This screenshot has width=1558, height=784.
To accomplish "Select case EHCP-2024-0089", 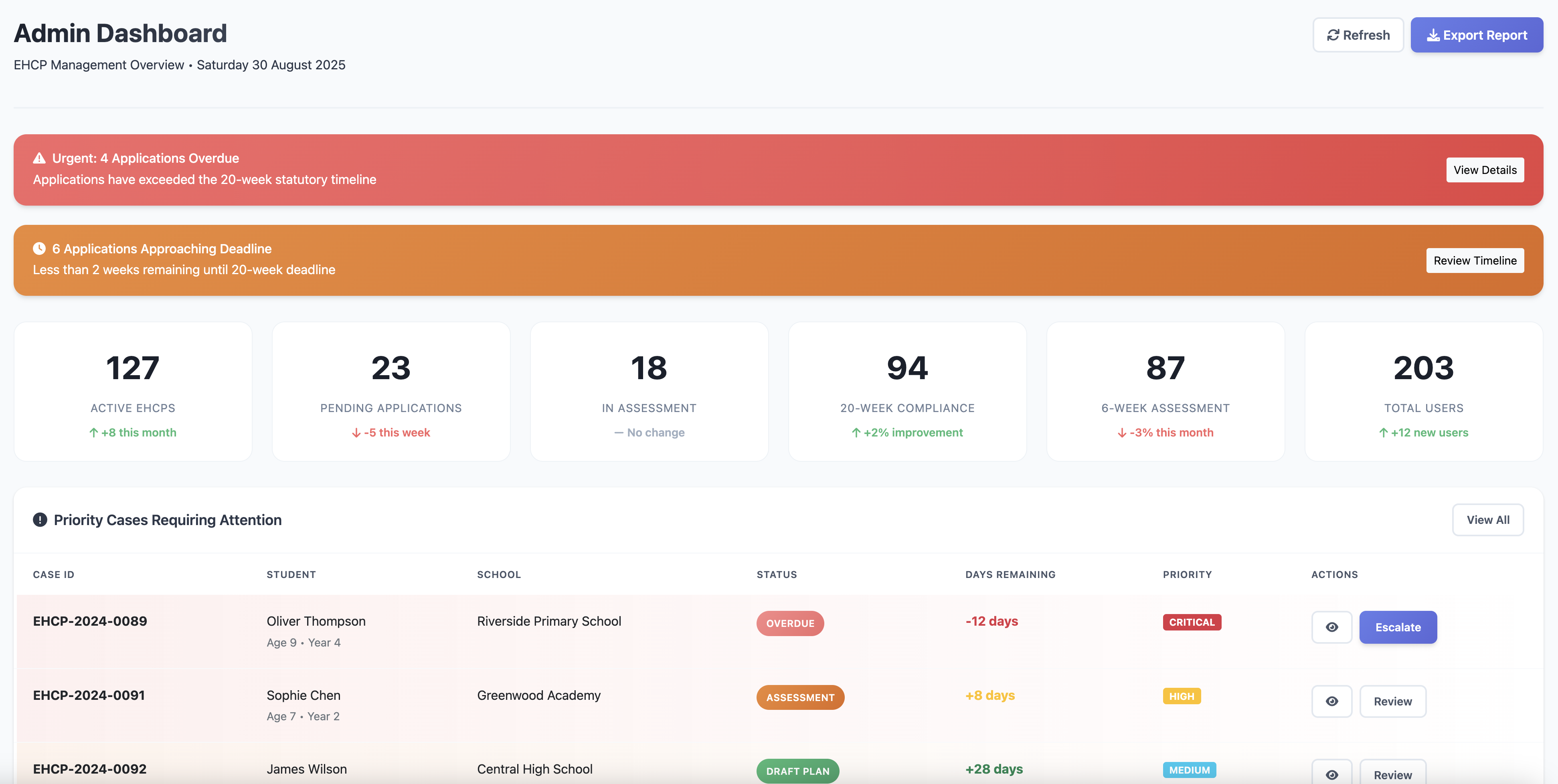I will click(x=89, y=621).
